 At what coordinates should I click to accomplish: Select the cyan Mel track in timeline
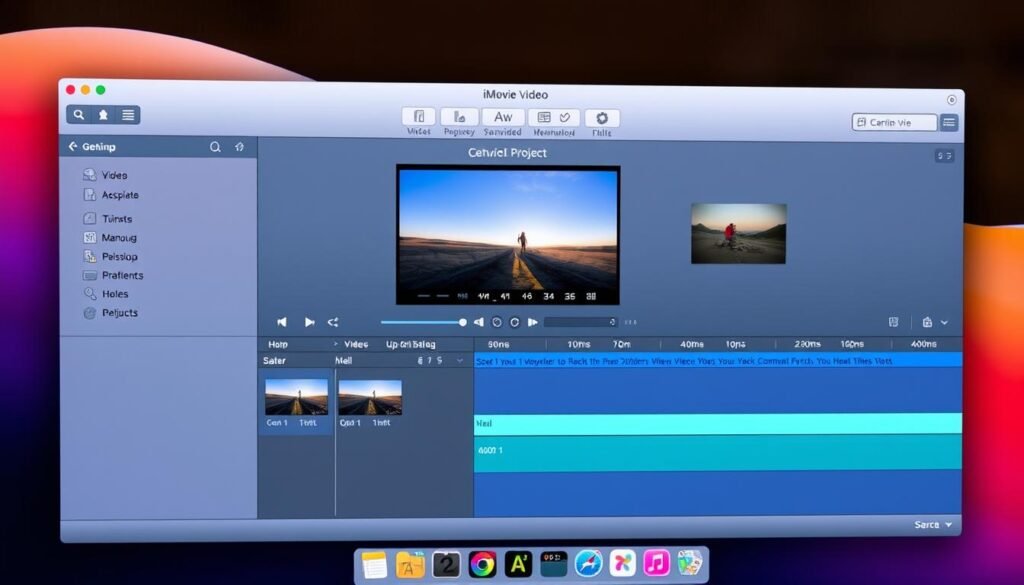click(x=718, y=424)
